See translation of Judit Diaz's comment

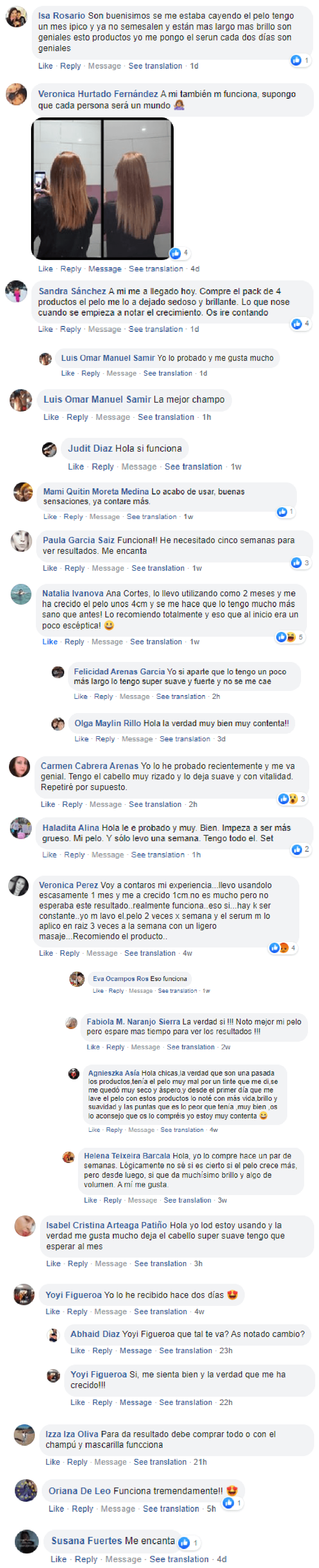193,466
